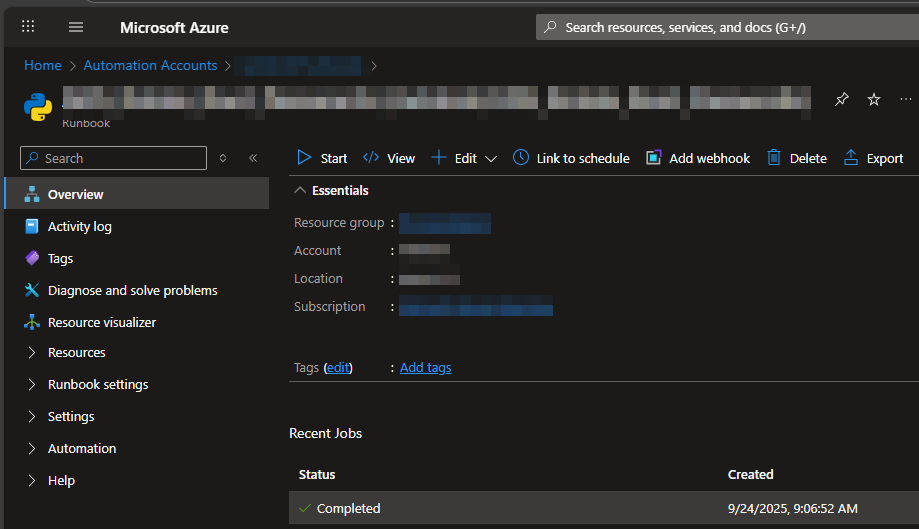Open the blurred Resource group link
Viewport: 919px width, 529px height.
coord(445,223)
